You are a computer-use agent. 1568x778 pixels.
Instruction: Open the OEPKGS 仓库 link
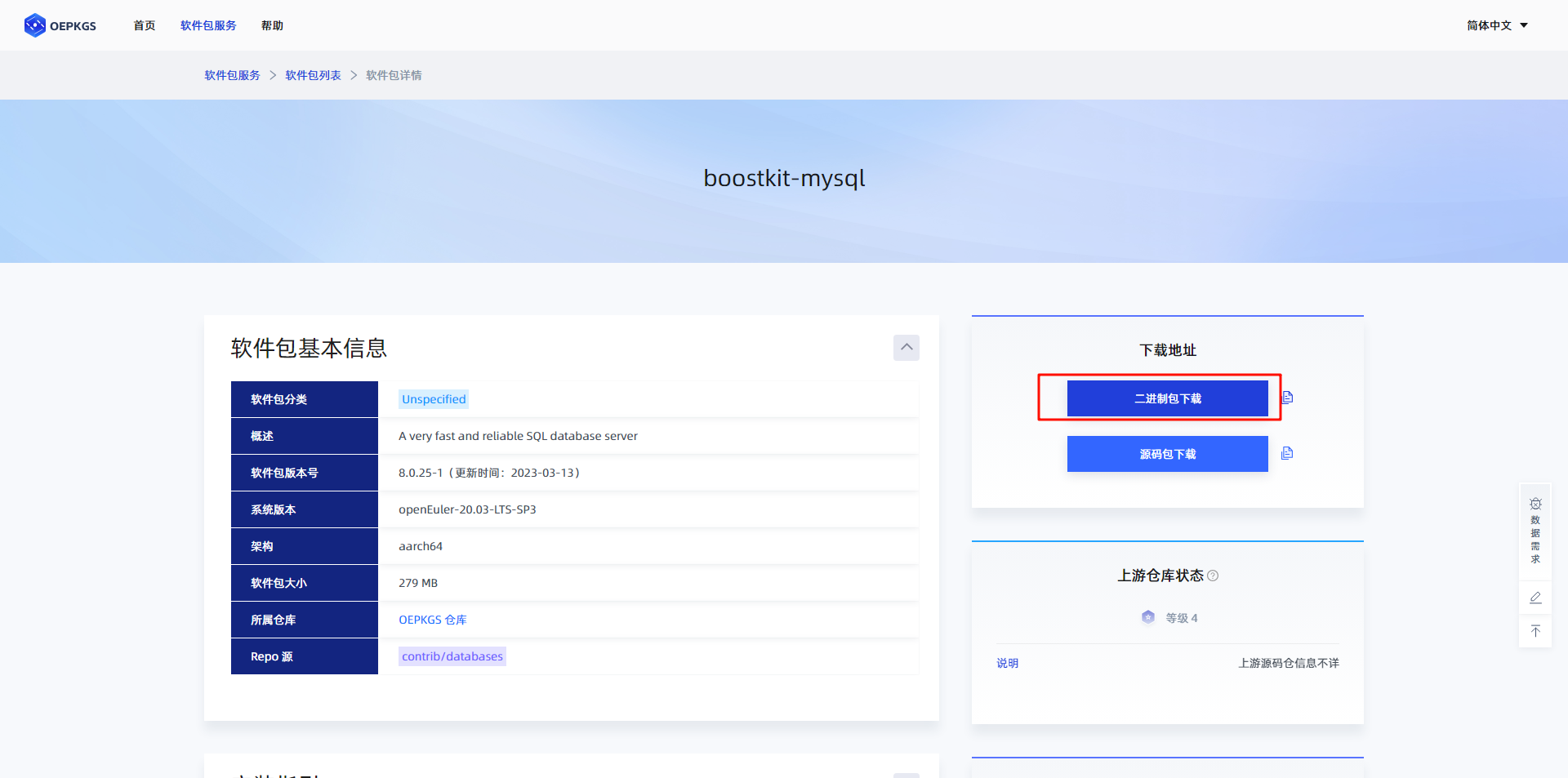coord(433,620)
